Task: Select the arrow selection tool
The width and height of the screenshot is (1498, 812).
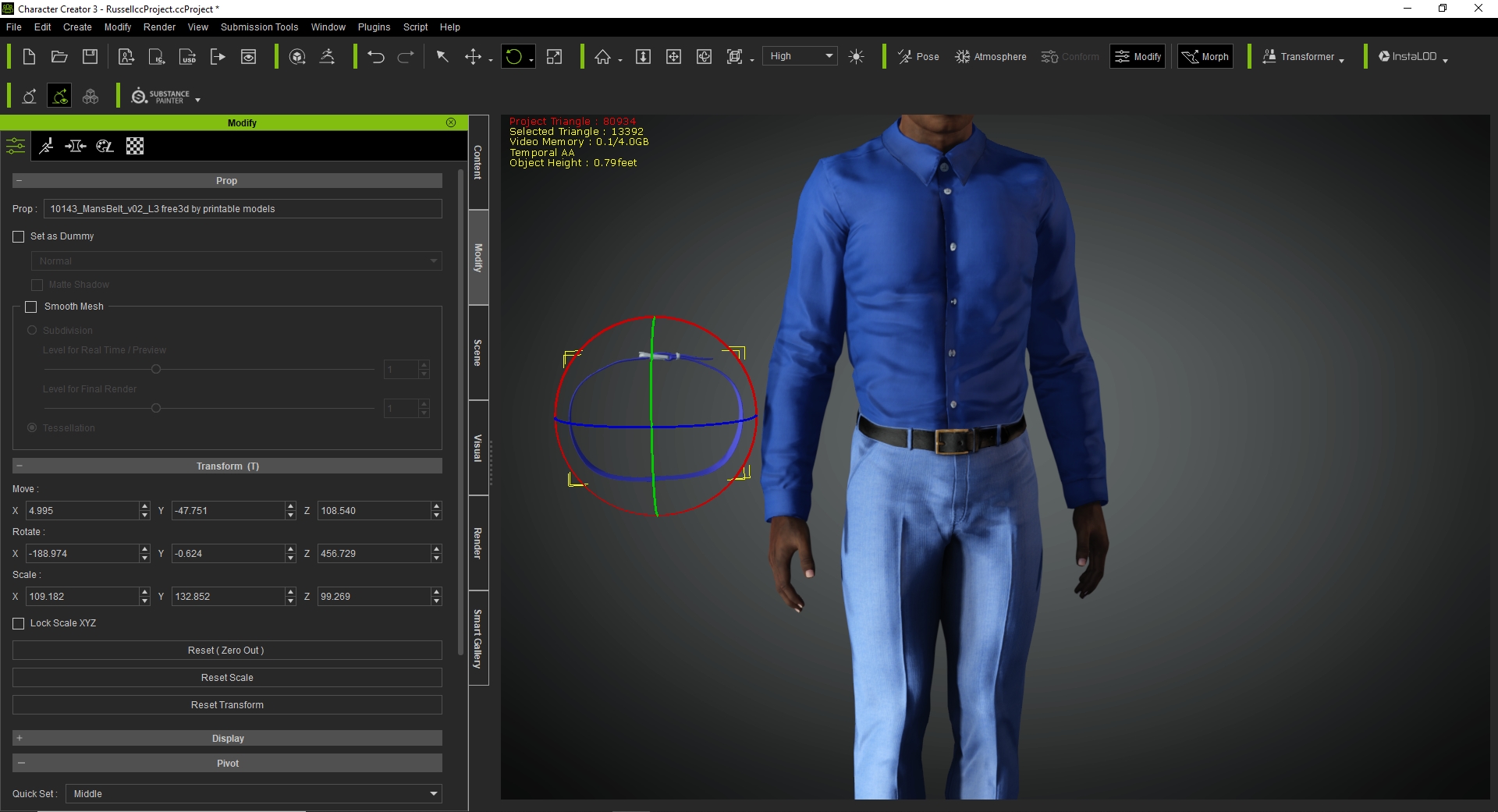Action: pyautogui.click(x=442, y=57)
